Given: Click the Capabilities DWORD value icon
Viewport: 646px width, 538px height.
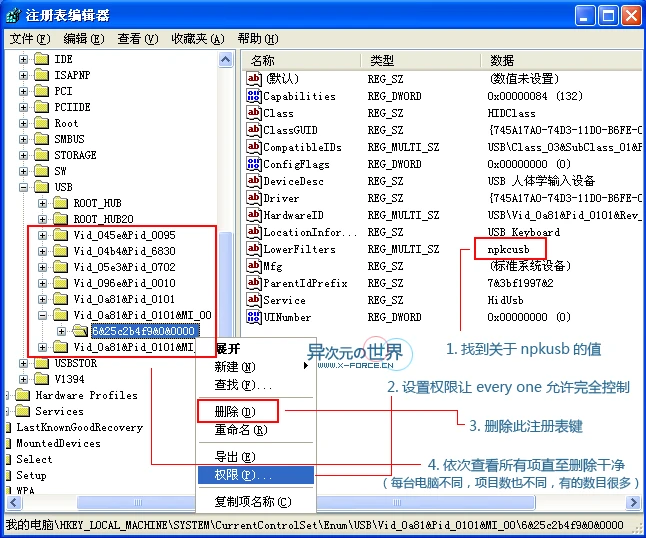Looking at the screenshot, I should [253, 96].
